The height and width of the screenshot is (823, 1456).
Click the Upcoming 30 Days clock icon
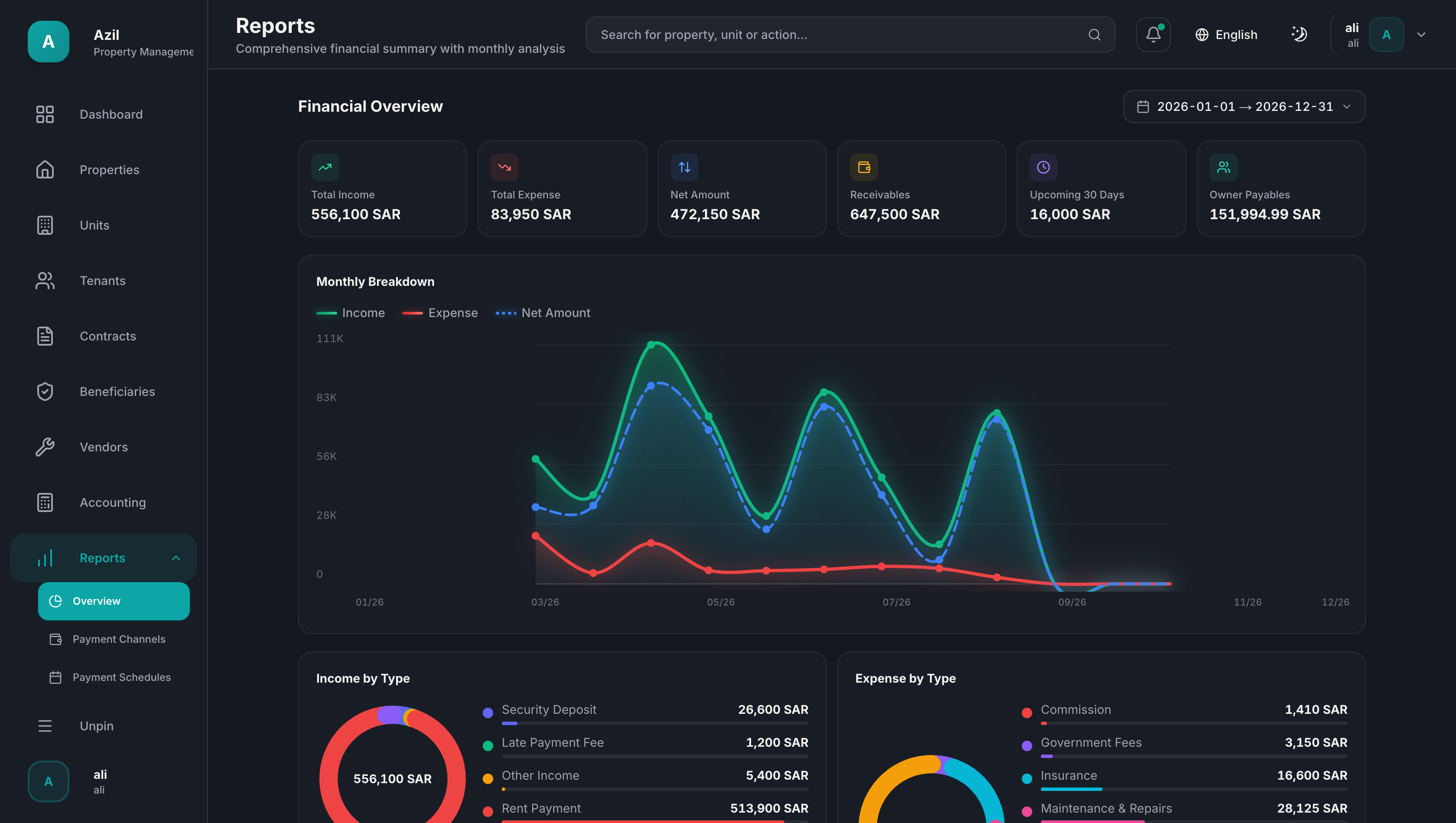(x=1043, y=167)
